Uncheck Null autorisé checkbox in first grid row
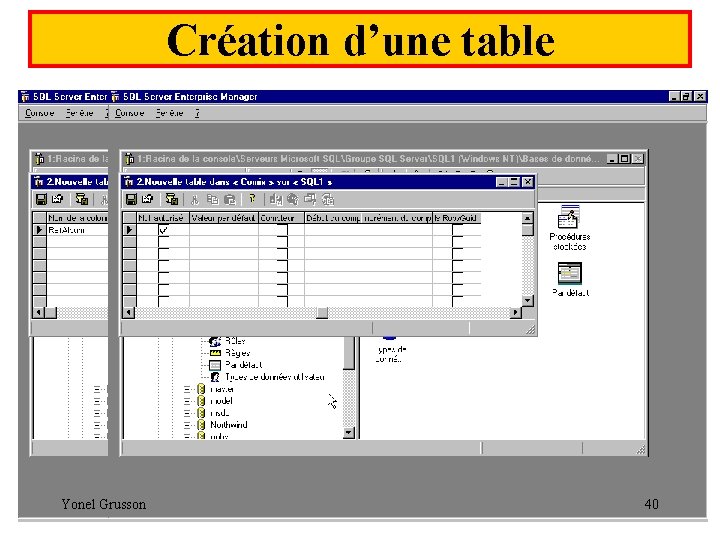 pos(163,230)
